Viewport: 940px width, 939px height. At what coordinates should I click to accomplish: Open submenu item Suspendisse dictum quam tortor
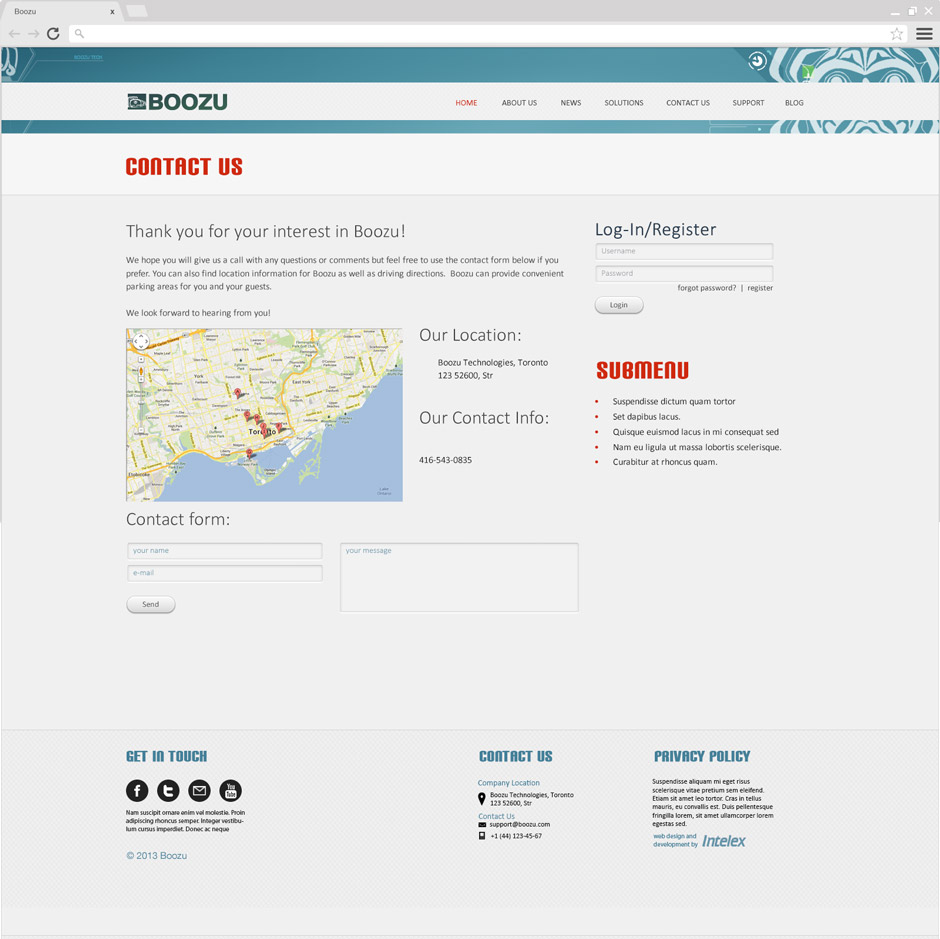(x=674, y=402)
